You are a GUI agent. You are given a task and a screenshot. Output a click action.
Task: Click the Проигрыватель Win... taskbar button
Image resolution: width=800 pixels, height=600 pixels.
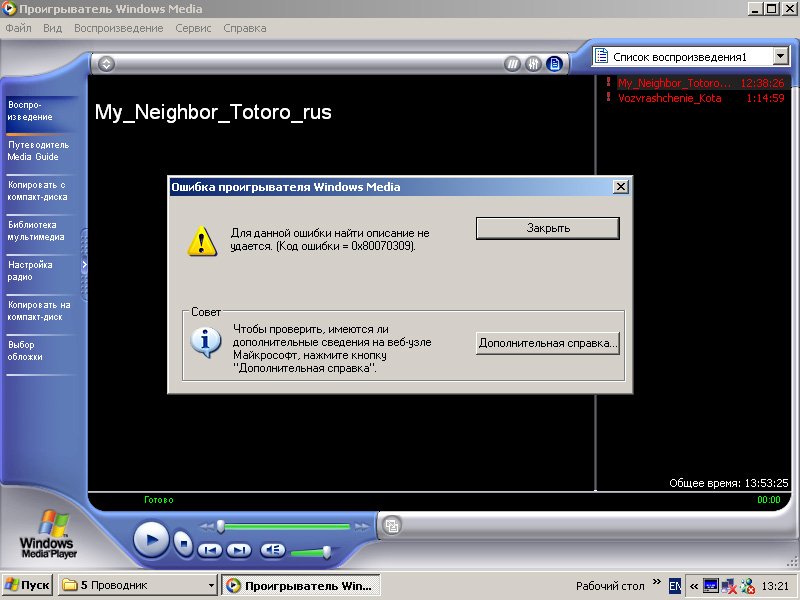click(301, 585)
